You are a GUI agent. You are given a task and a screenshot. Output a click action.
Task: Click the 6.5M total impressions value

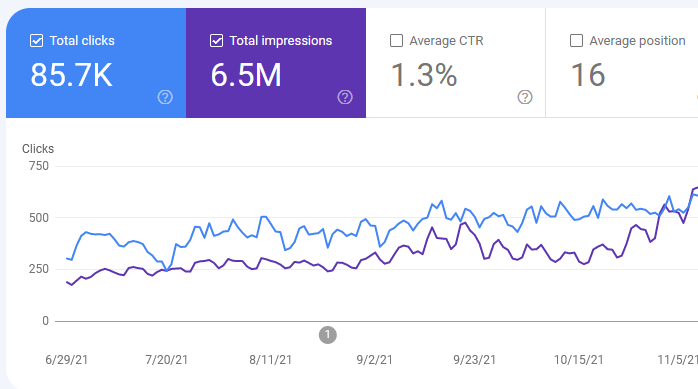point(246,75)
